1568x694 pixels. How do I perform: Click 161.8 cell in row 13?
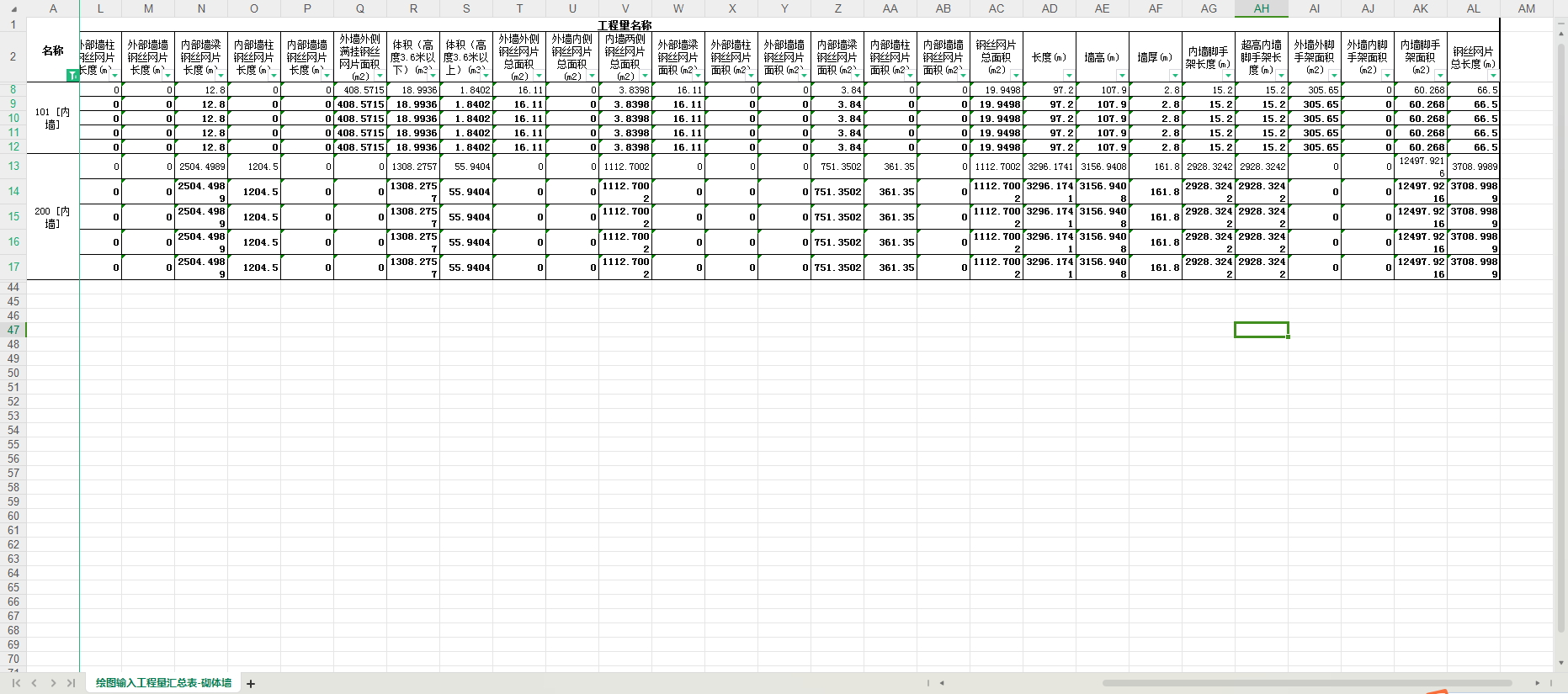(x=1156, y=167)
